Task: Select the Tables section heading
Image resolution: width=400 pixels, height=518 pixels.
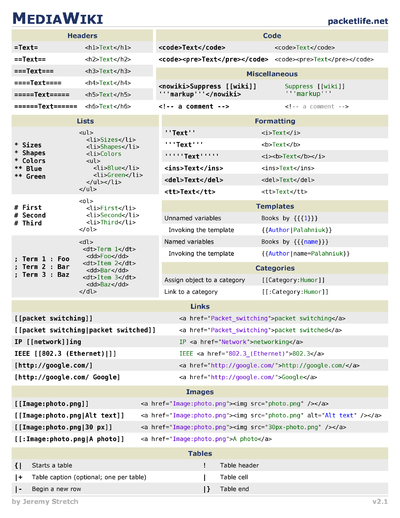Action: click(x=200, y=453)
